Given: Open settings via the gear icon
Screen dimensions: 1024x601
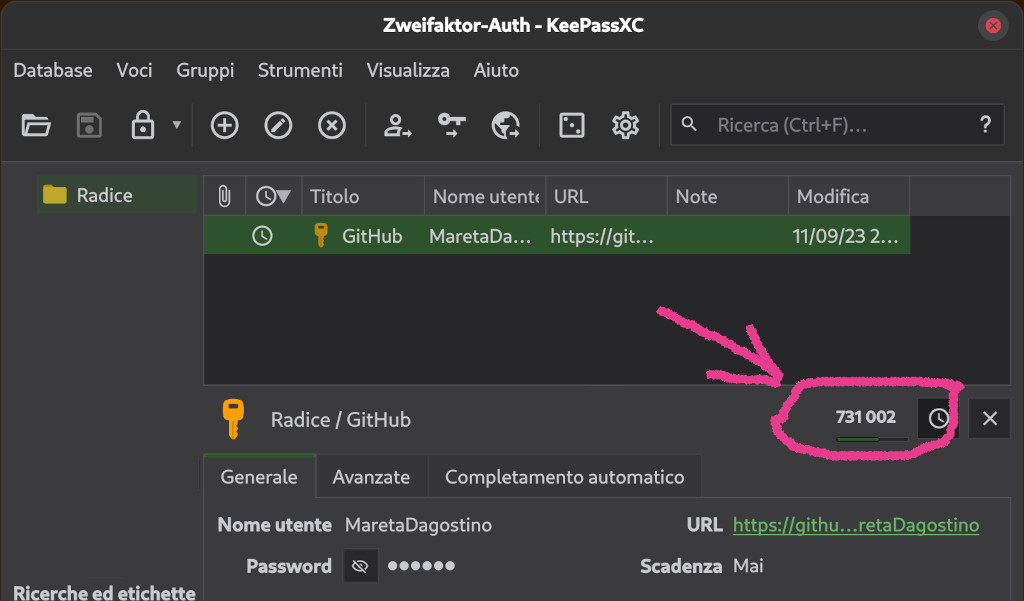Looking at the screenshot, I should [625, 125].
